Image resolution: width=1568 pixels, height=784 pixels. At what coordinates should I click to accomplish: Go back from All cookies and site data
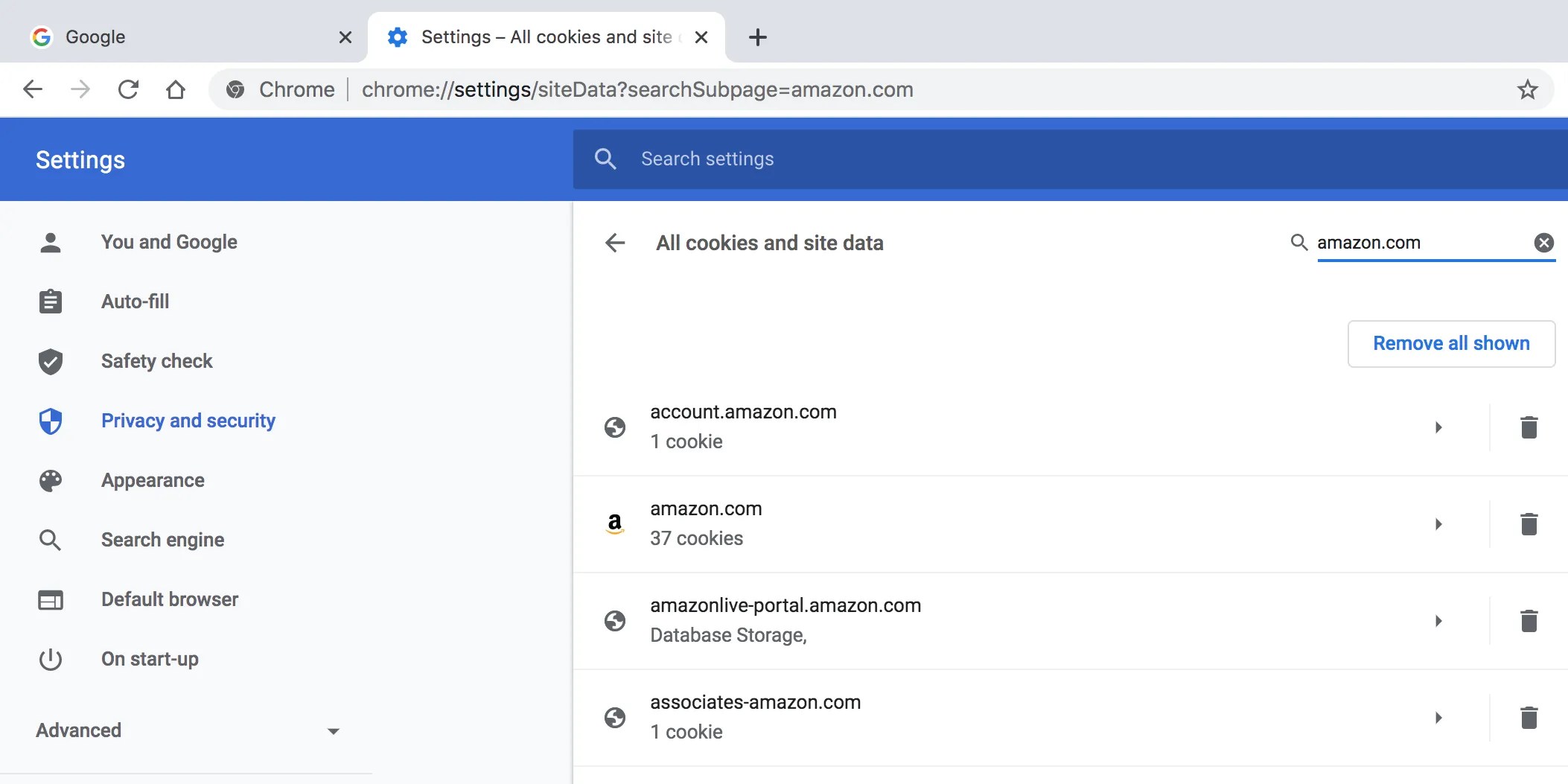point(615,243)
